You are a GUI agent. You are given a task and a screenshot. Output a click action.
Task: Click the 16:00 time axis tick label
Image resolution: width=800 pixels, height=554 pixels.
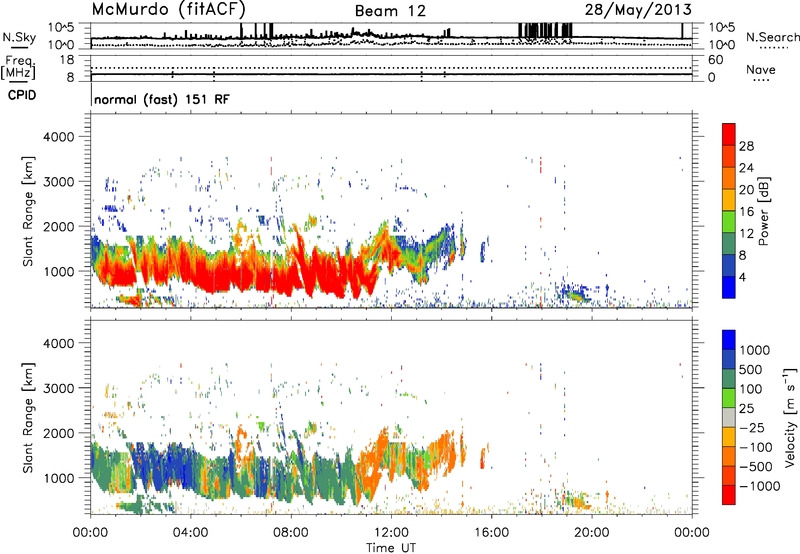pos(492,532)
